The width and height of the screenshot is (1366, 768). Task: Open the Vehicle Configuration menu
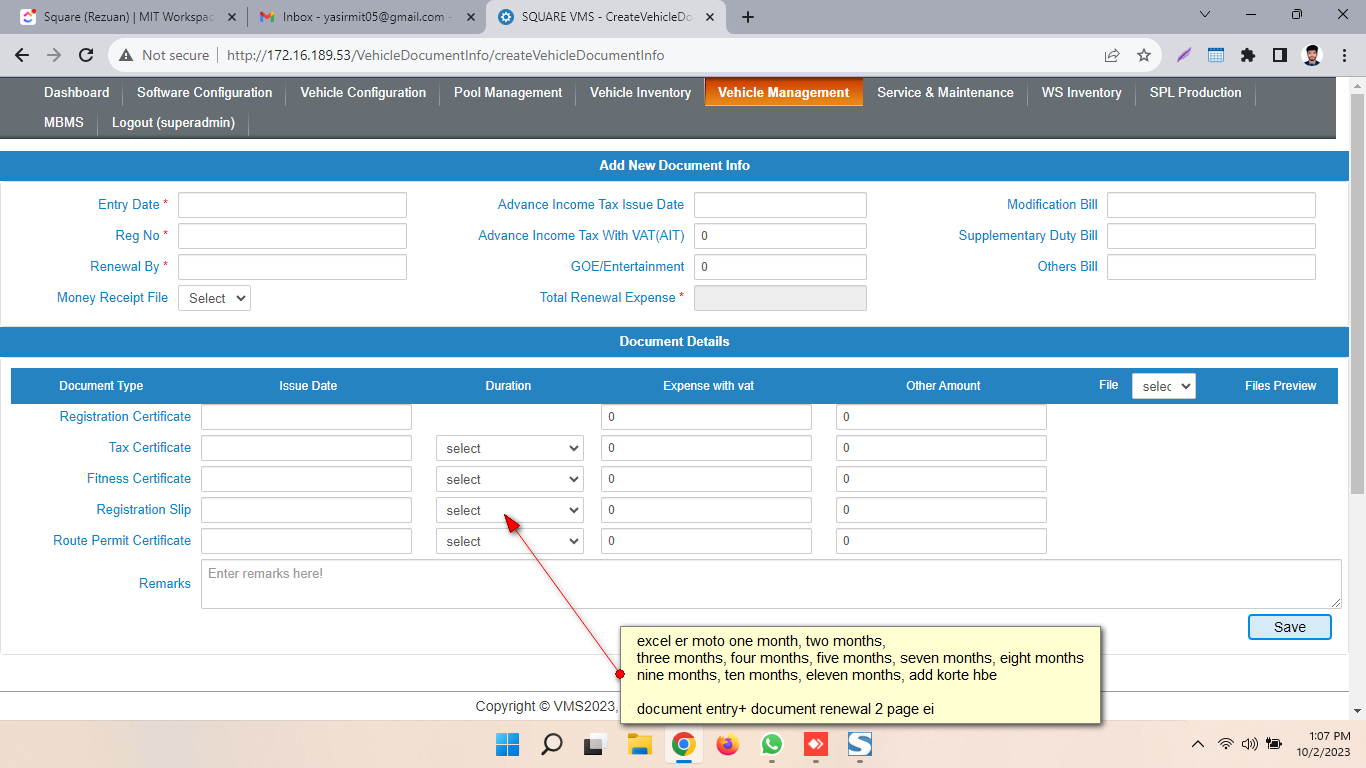[363, 92]
